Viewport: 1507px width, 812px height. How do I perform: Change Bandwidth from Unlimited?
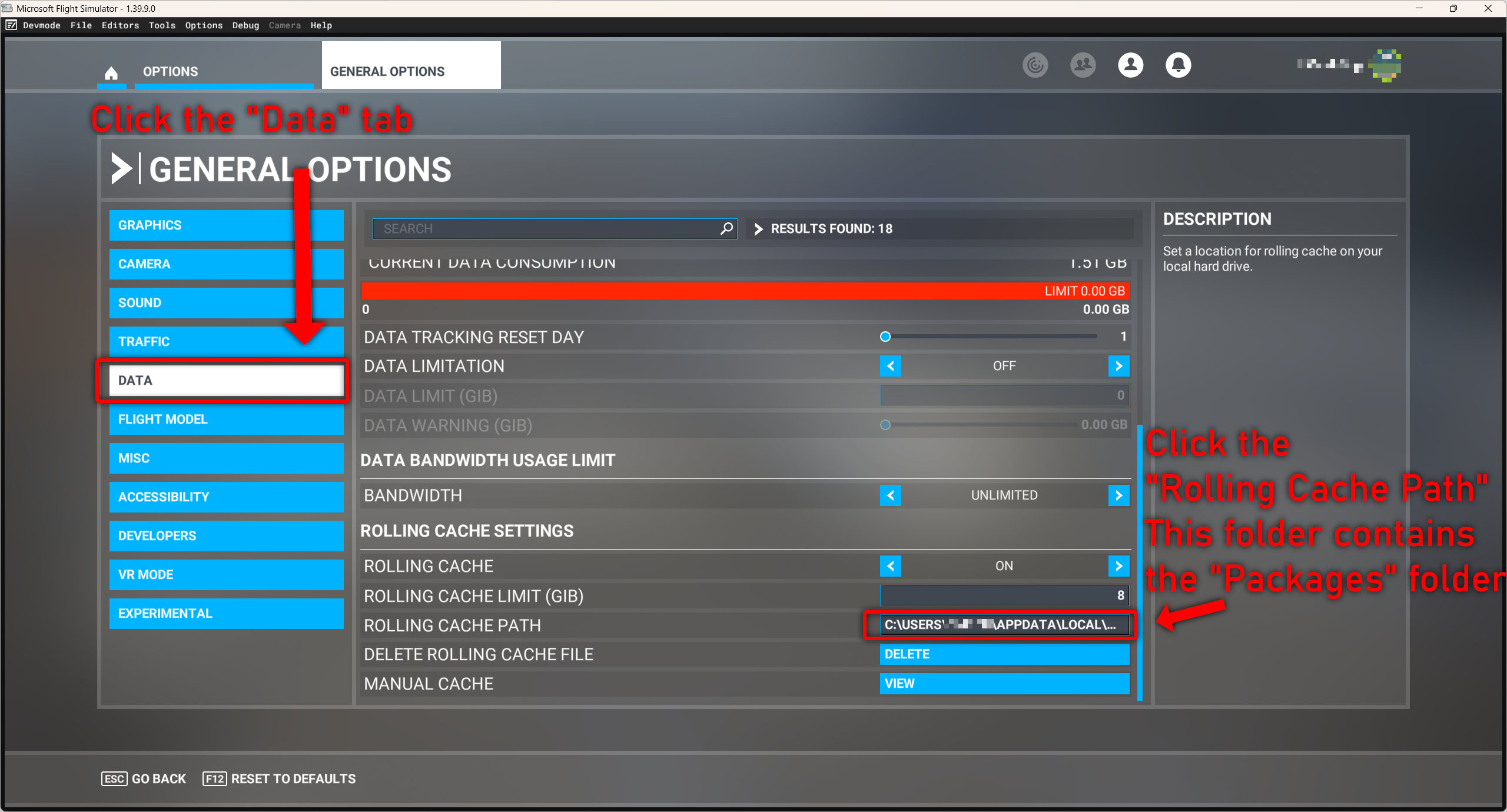pyautogui.click(x=1118, y=495)
